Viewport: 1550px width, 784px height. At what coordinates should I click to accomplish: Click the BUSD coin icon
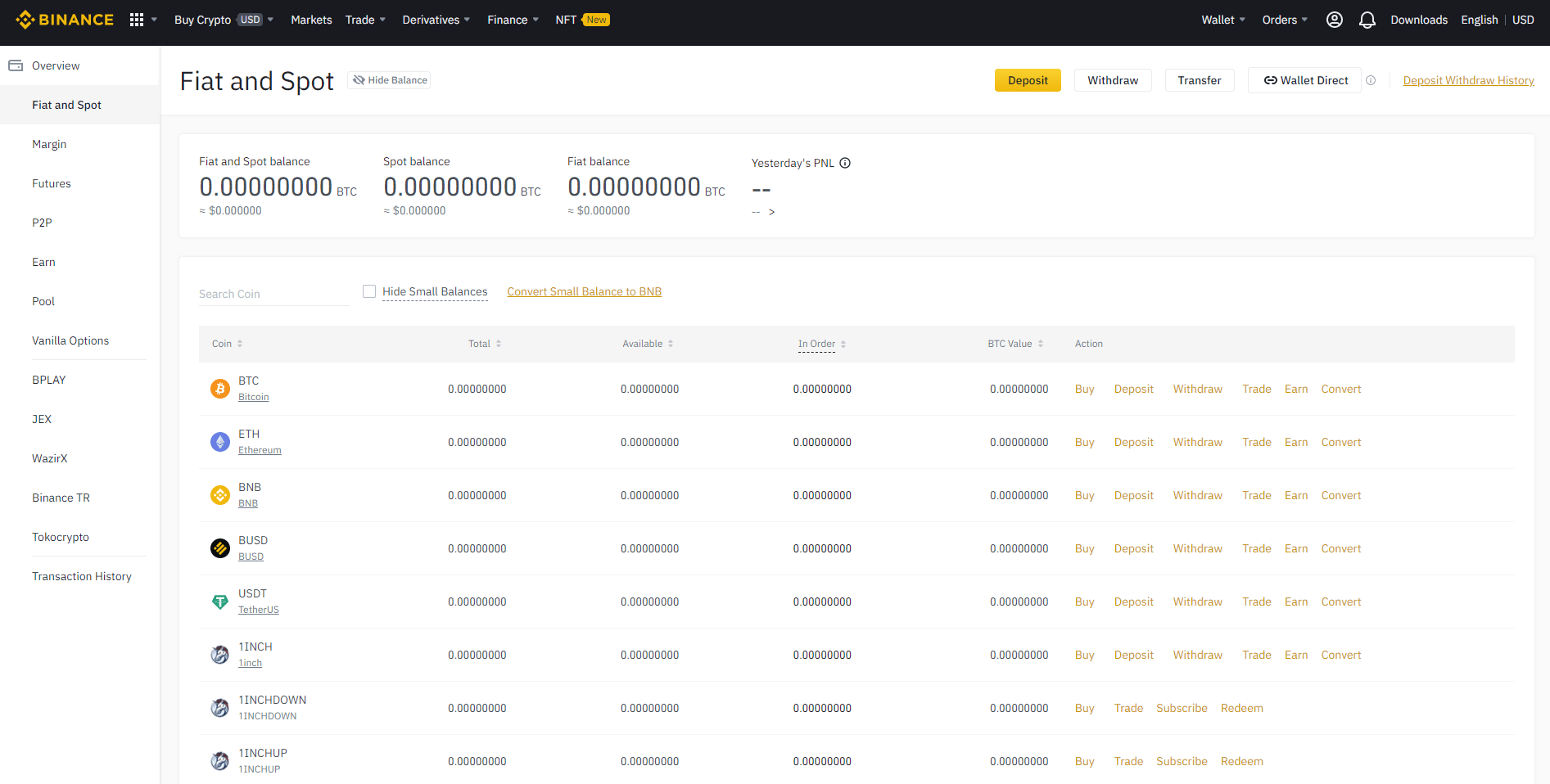[220, 548]
